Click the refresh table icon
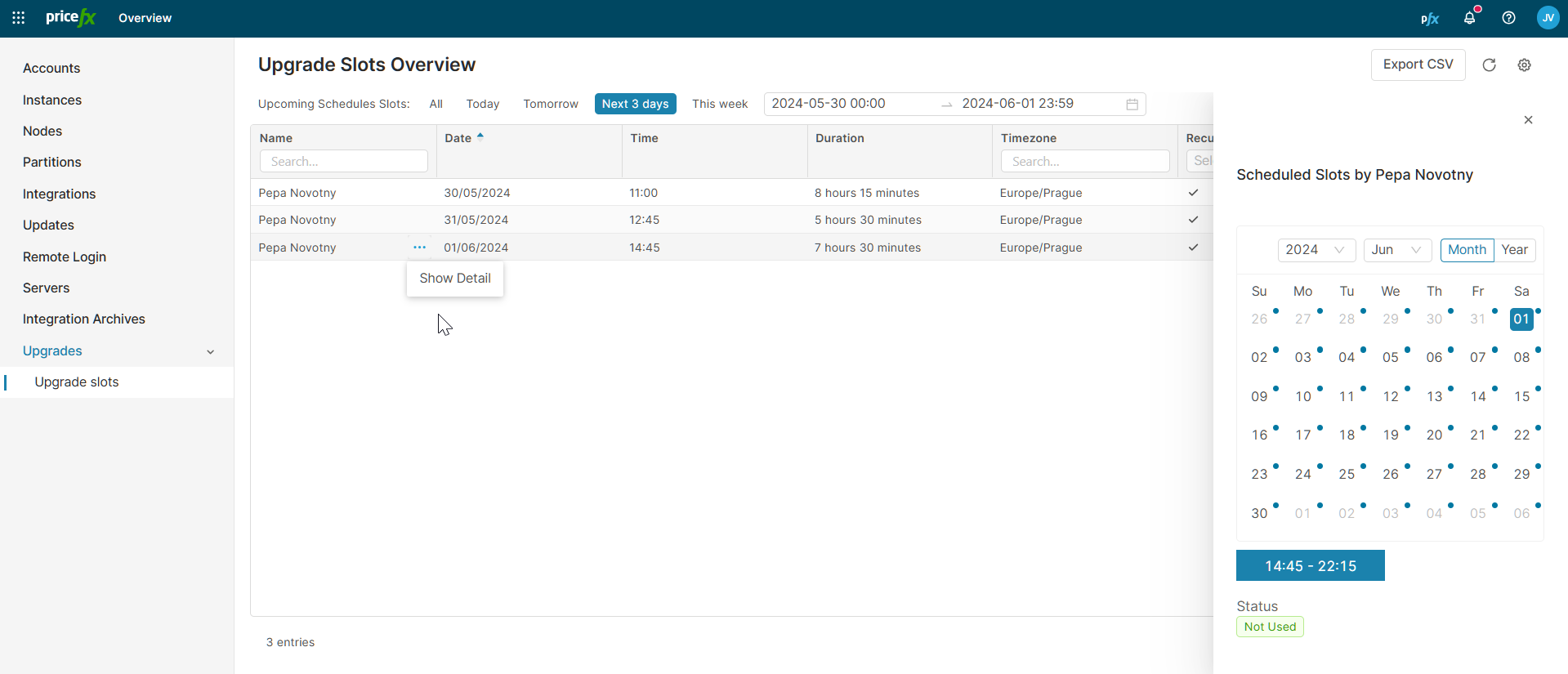 pyautogui.click(x=1489, y=65)
